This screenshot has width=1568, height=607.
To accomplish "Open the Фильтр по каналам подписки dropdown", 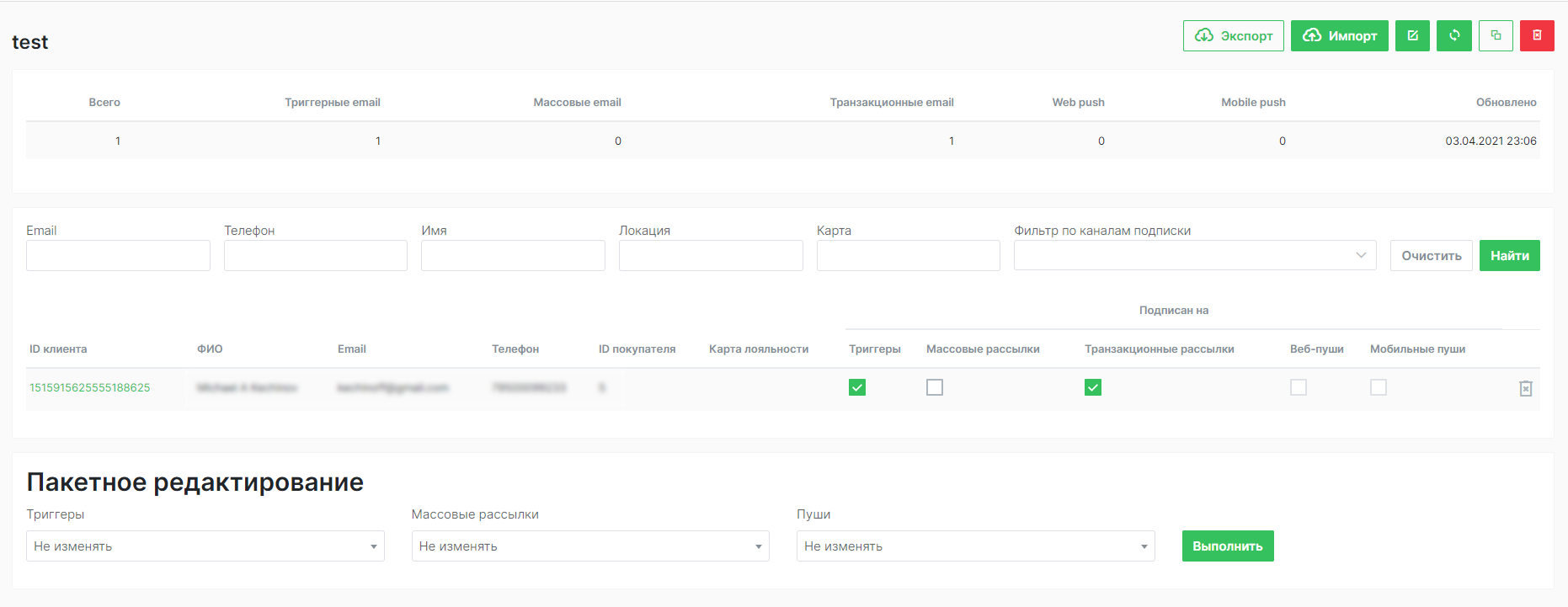I will click(1194, 255).
